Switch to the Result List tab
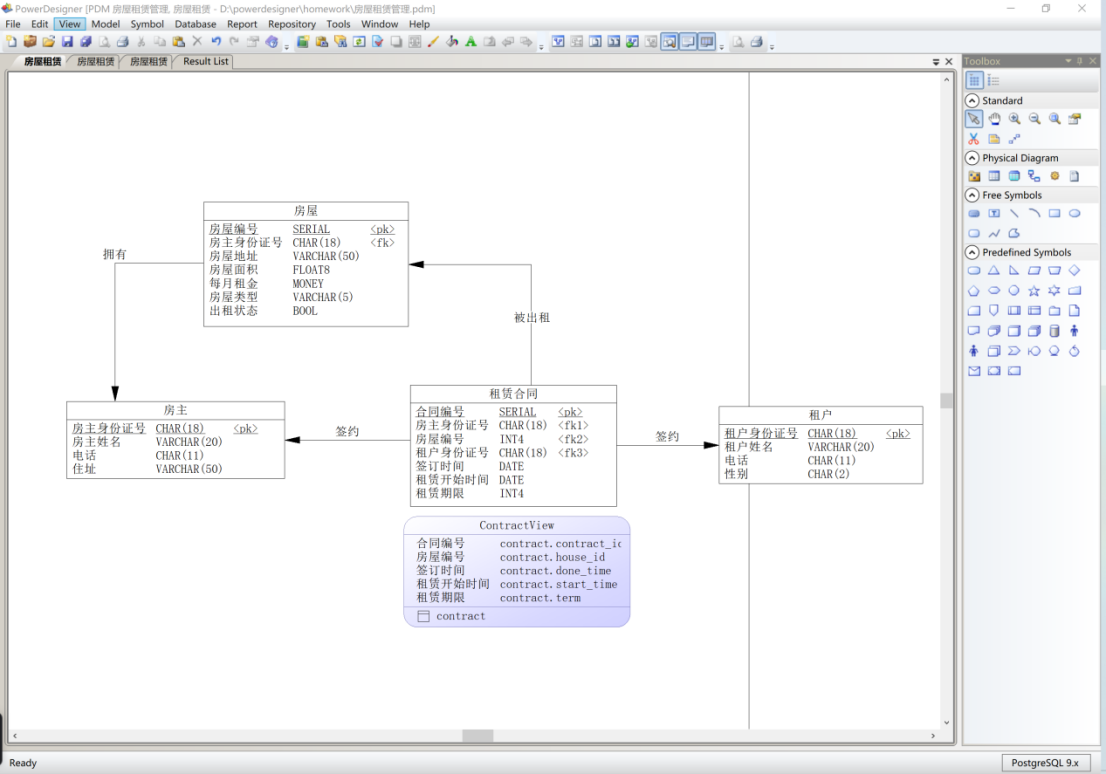Screen dimensions: 1106x774 (x=205, y=61)
